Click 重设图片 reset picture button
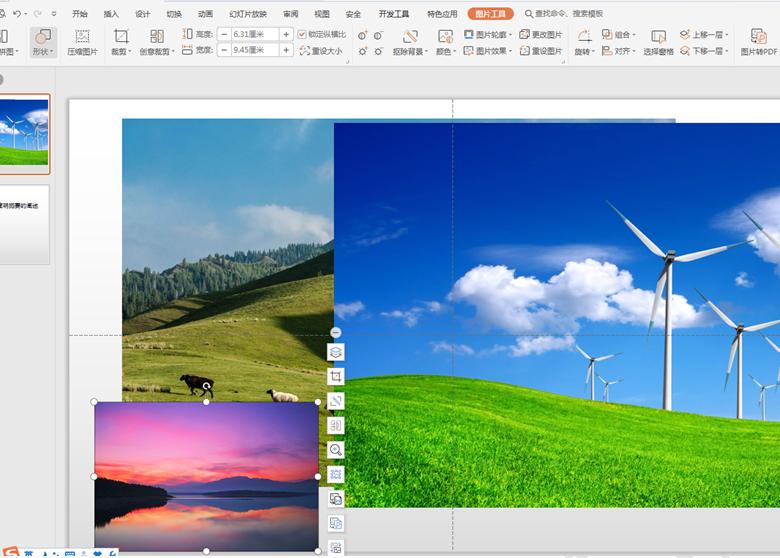780x558 pixels. click(x=540, y=51)
